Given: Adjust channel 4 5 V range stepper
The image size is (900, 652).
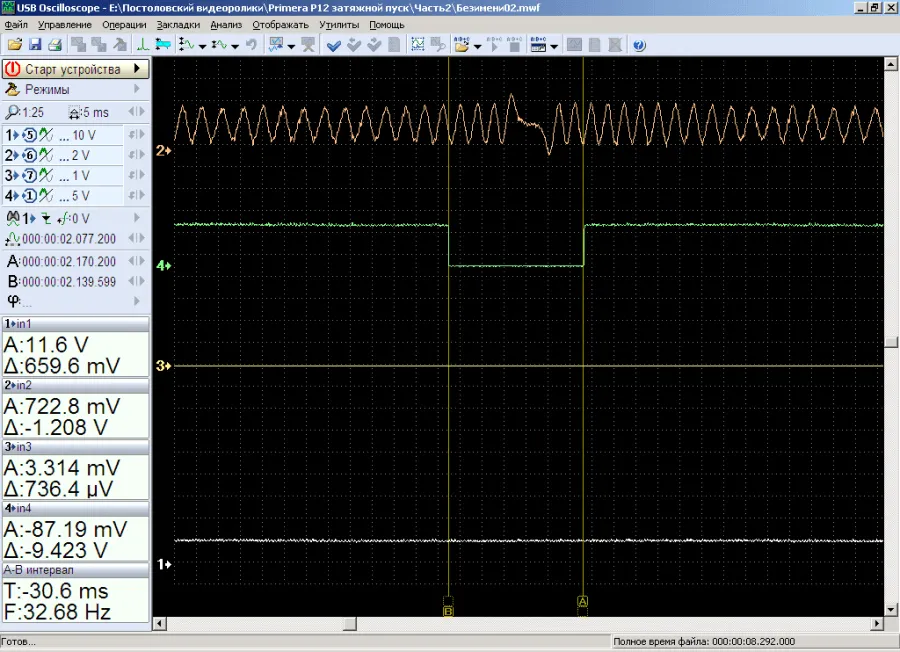Looking at the screenshot, I should point(137,195).
